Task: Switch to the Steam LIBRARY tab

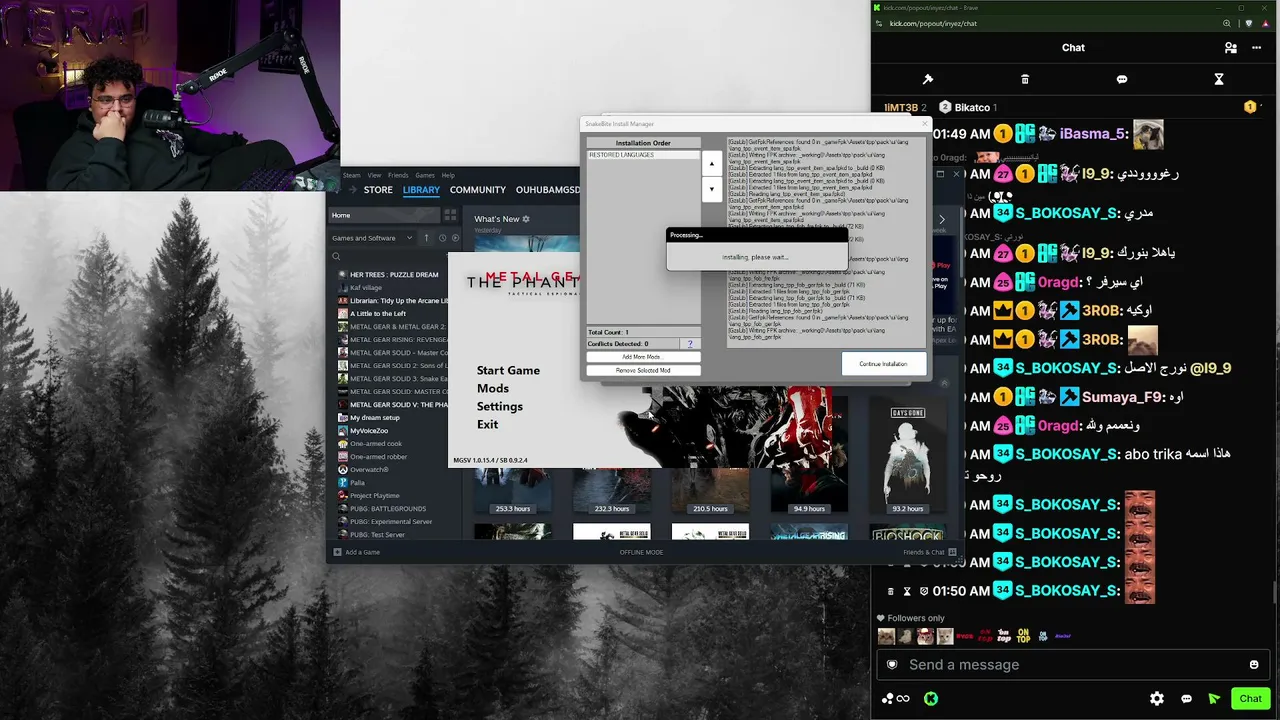Action: coord(421,190)
